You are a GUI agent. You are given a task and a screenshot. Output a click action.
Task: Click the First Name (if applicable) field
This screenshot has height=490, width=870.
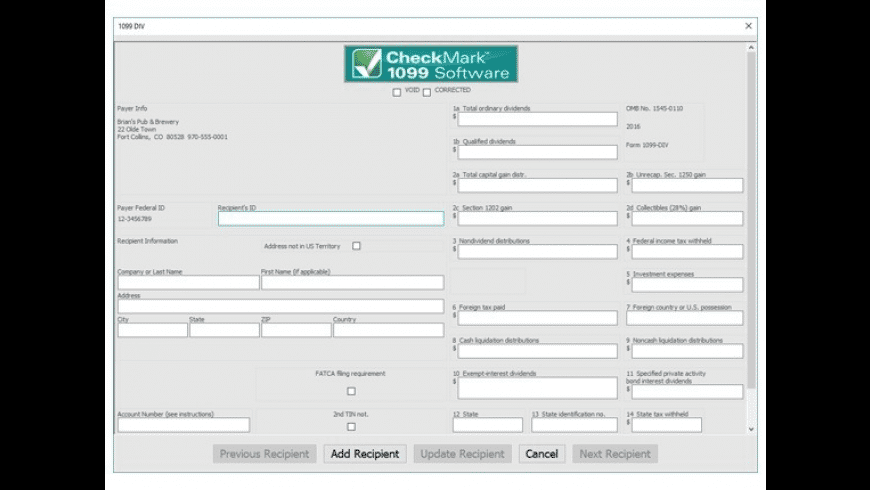[x=352, y=282]
